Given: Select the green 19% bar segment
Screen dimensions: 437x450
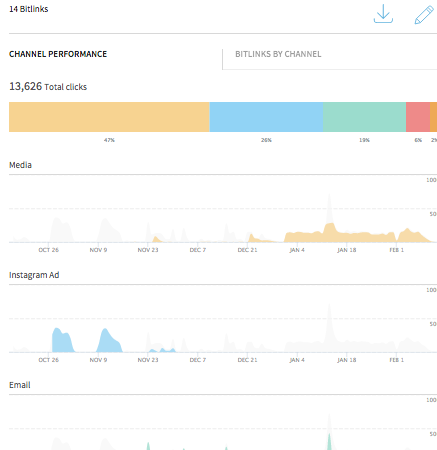Looking at the screenshot, I should click(364, 117).
